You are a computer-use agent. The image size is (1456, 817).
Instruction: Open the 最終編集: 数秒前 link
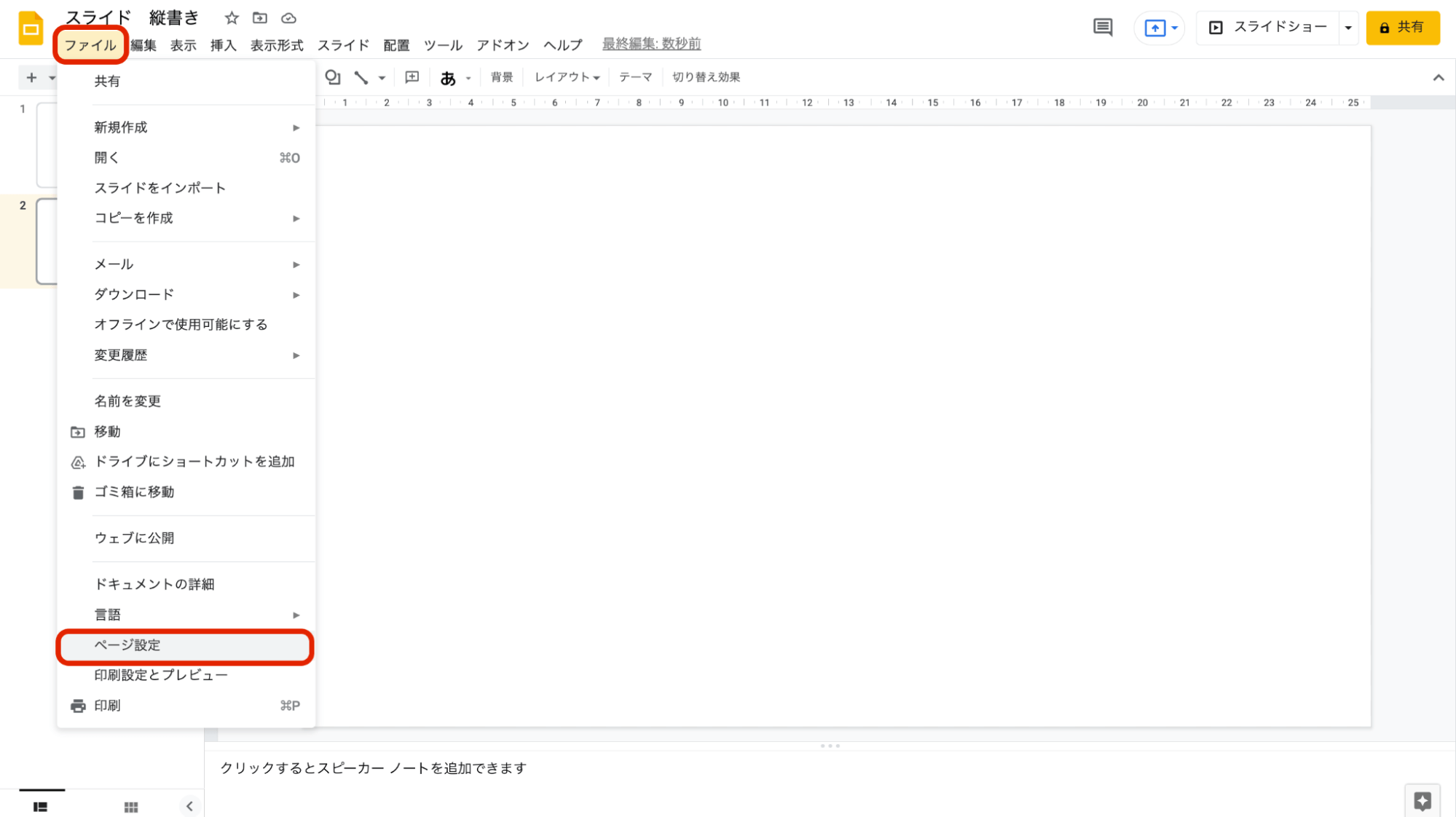coord(652,44)
